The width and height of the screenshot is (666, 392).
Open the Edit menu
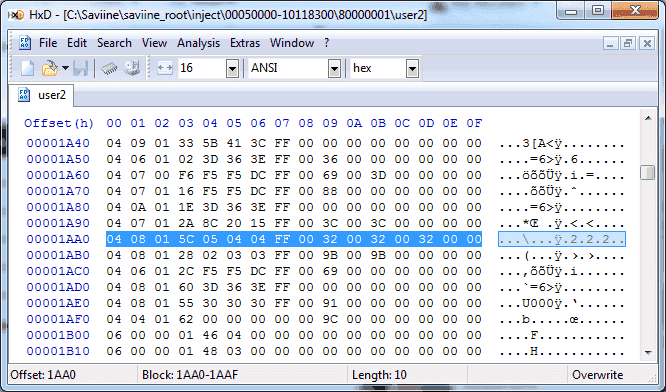(x=77, y=43)
